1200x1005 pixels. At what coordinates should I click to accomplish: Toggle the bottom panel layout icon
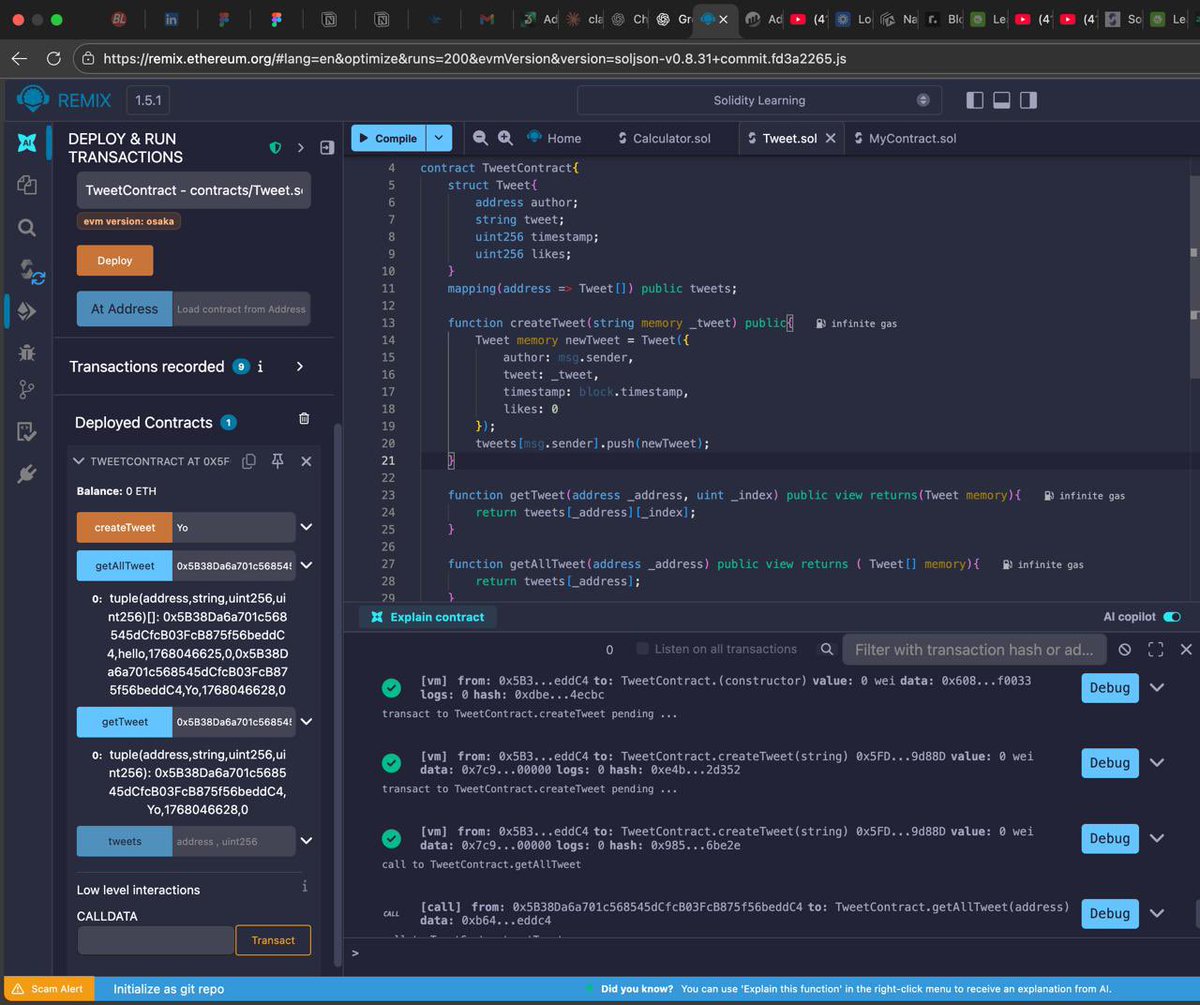click(1001, 100)
